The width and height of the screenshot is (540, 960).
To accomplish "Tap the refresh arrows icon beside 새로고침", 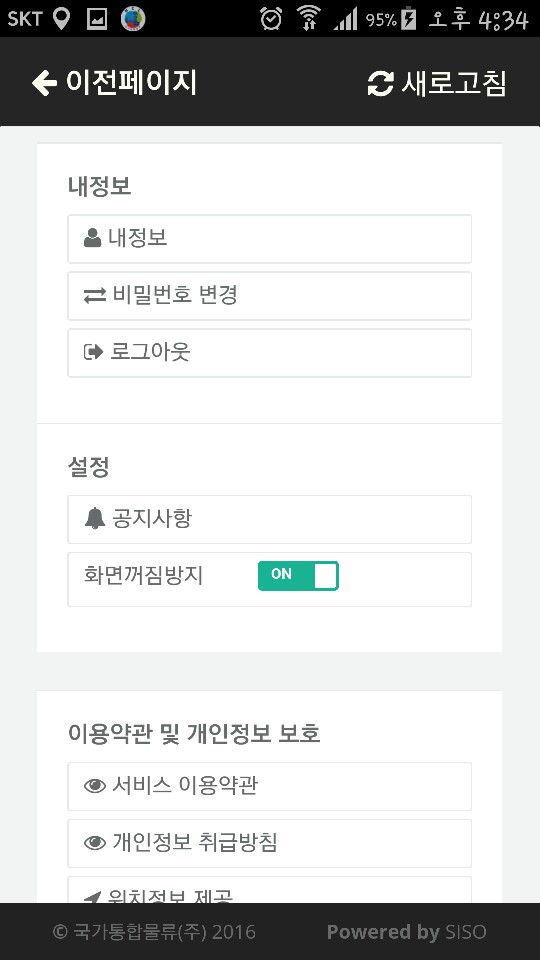I will click(x=380, y=84).
